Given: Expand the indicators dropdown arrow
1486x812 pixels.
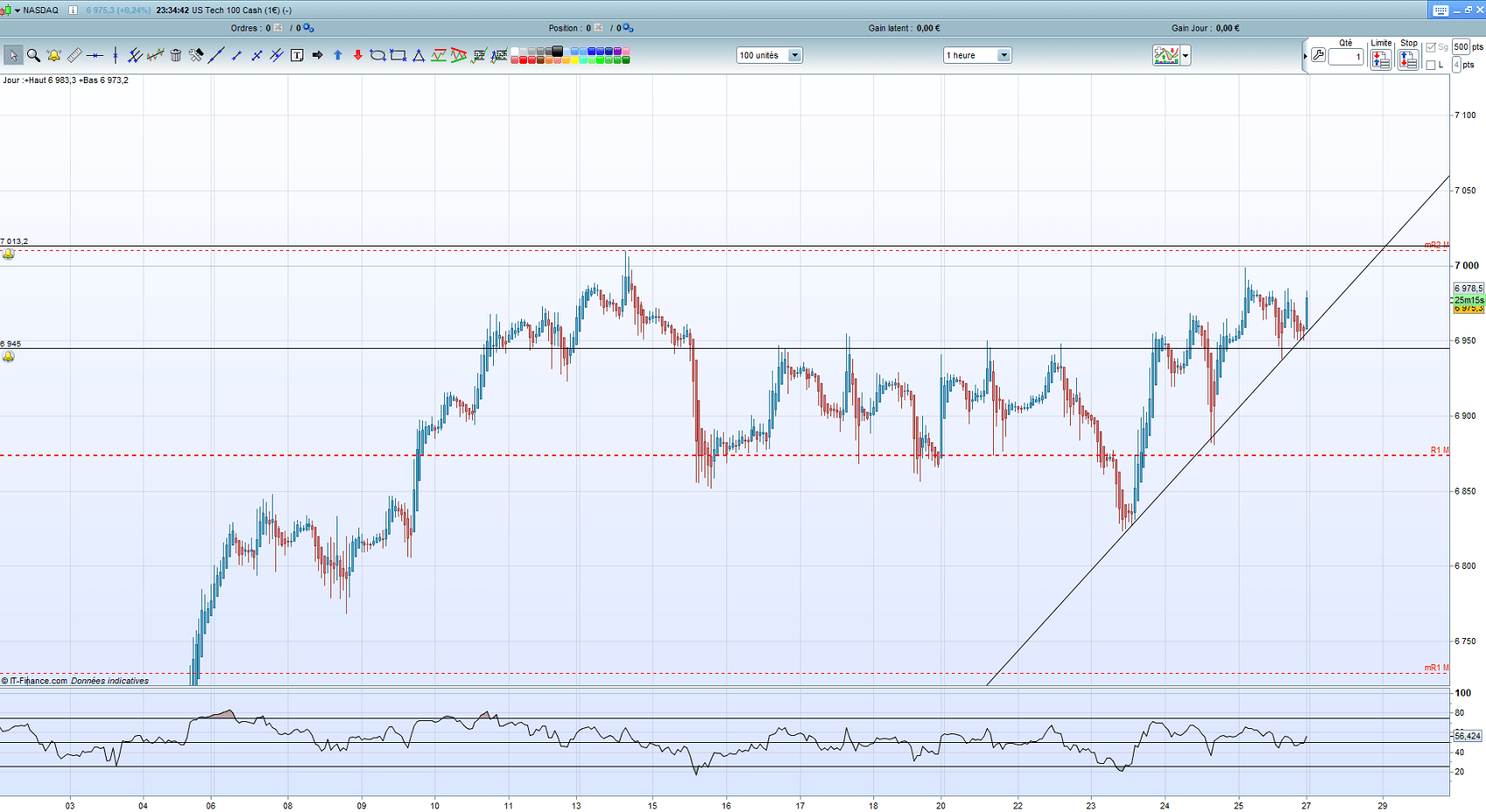Looking at the screenshot, I should (1185, 56).
